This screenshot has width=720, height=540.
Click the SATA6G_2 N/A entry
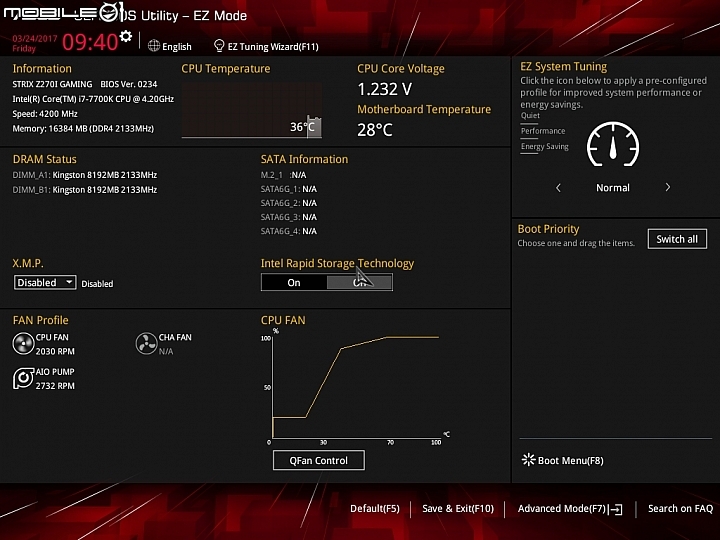point(288,203)
